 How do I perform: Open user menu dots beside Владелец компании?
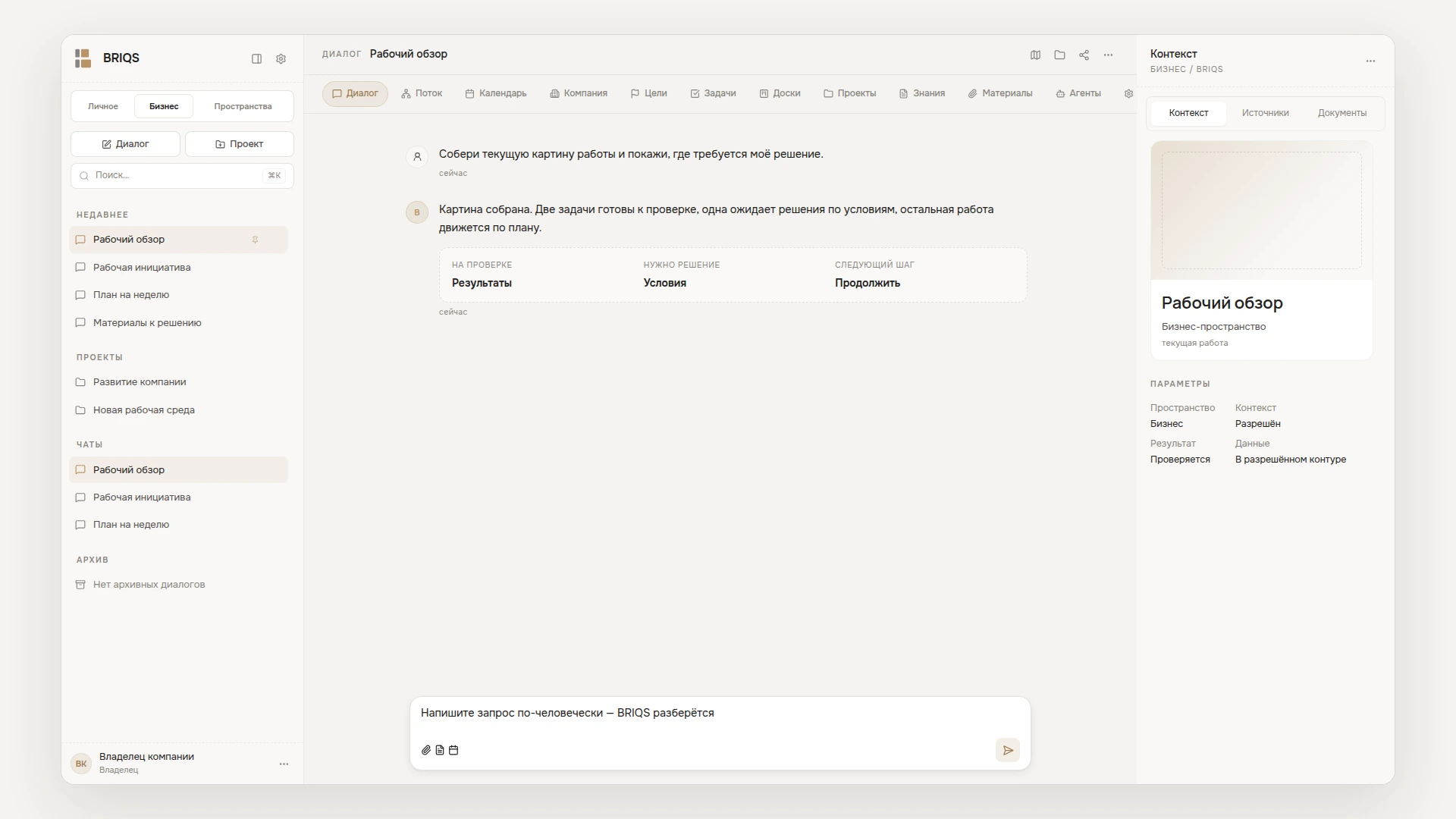pyautogui.click(x=284, y=764)
